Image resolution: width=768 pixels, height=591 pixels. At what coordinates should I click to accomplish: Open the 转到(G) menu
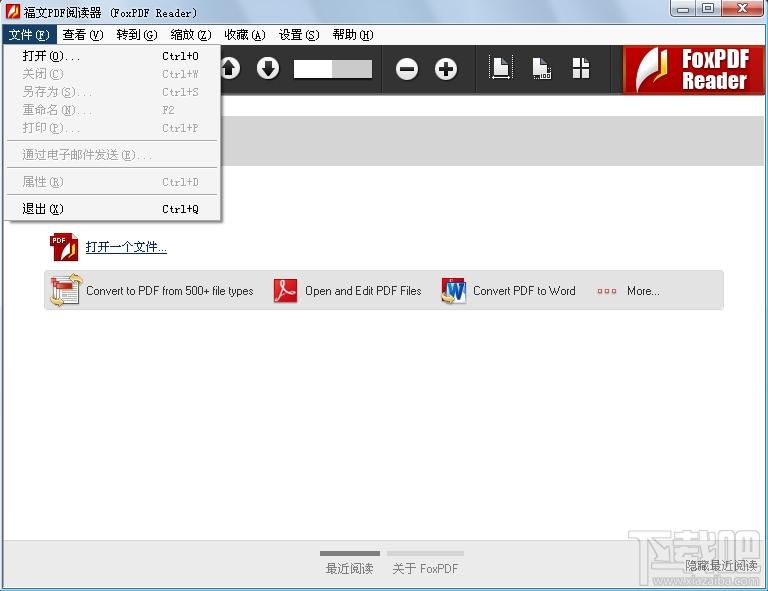pyautogui.click(x=137, y=35)
